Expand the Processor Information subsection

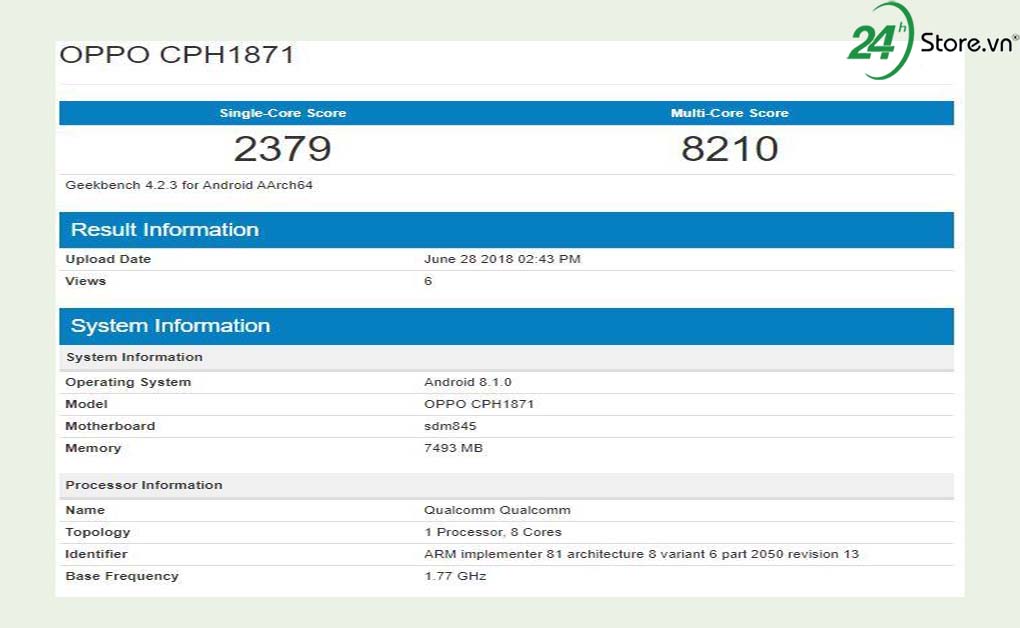click(x=143, y=485)
